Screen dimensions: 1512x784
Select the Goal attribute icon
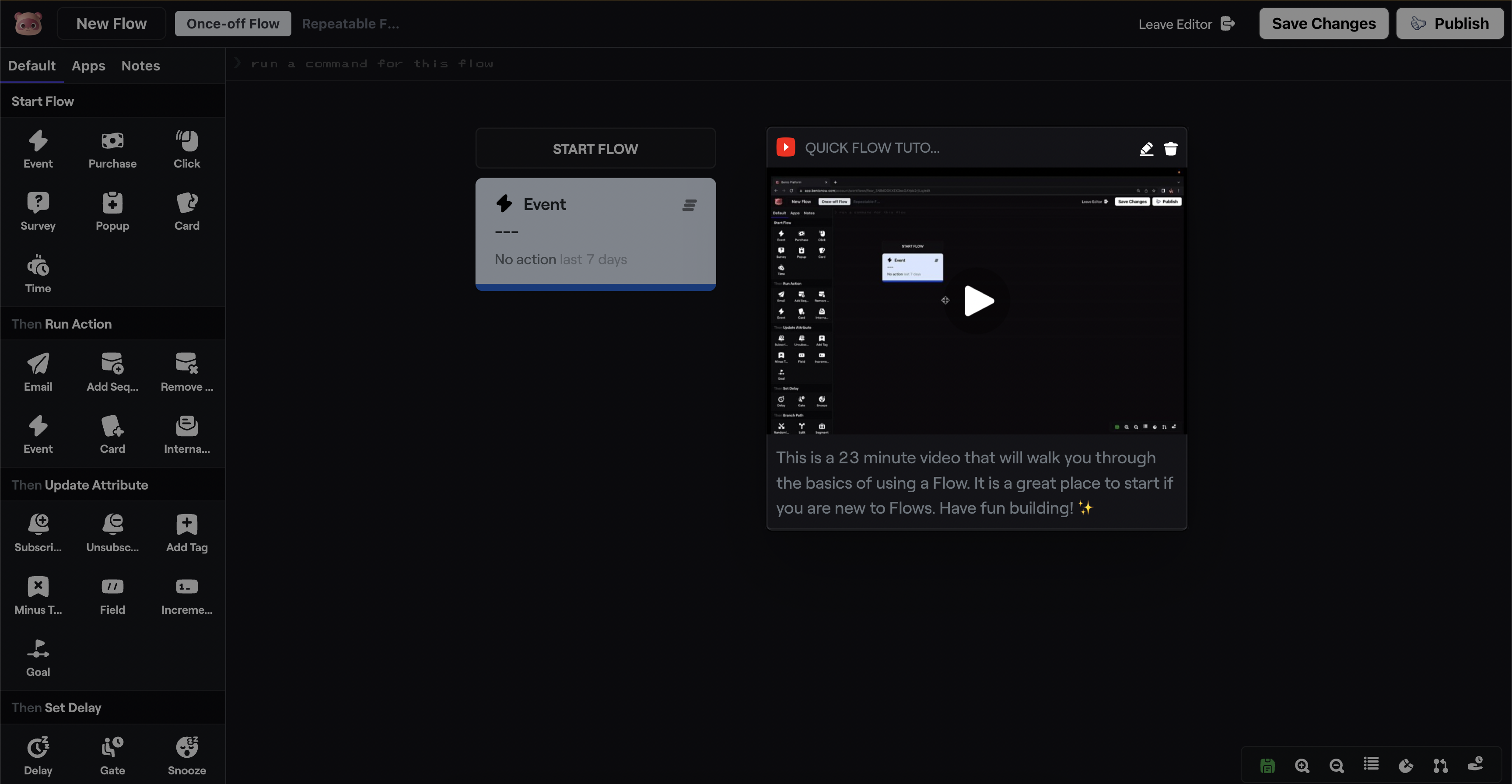pyautogui.click(x=38, y=649)
